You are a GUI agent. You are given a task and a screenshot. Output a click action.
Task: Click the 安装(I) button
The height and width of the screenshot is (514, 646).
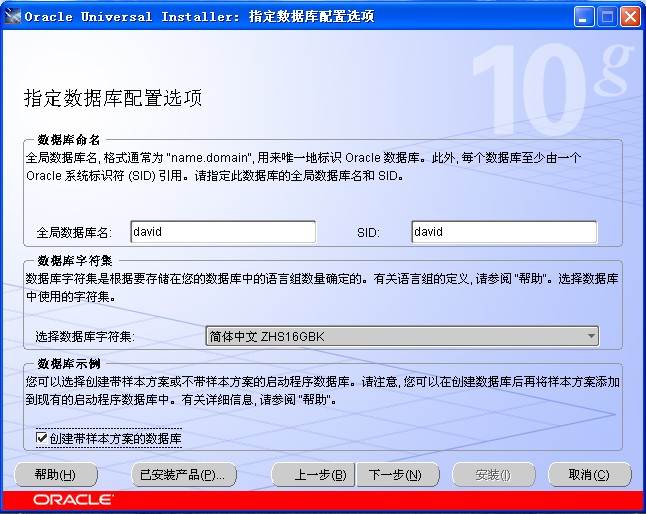click(494, 474)
